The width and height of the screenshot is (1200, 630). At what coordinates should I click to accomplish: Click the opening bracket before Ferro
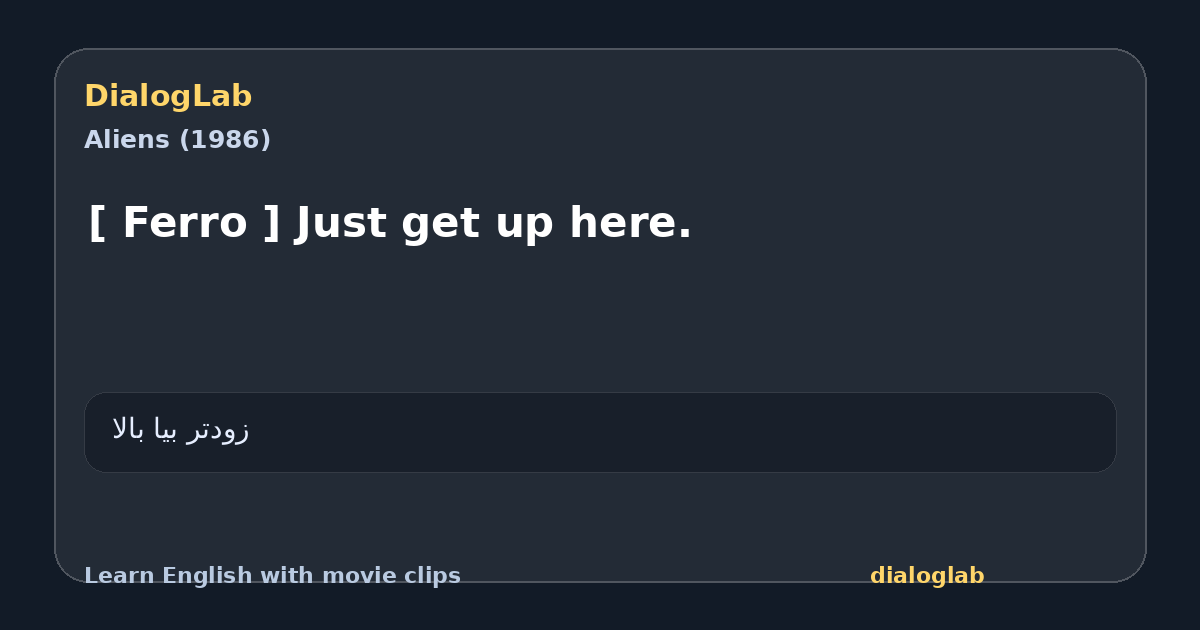click(x=97, y=223)
